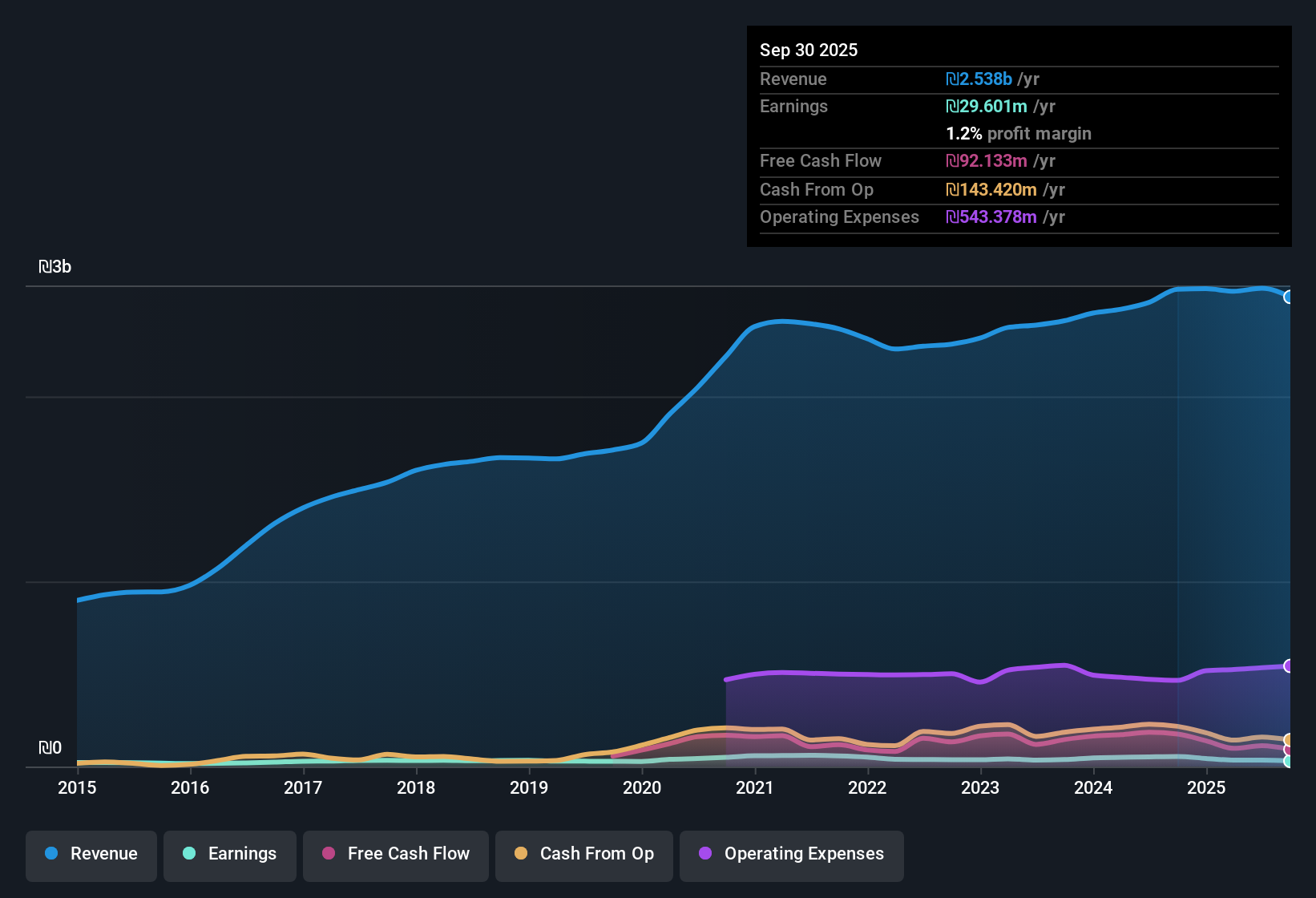
Task: Toggle the Earnings series off
Action: pyautogui.click(x=230, y=854)
